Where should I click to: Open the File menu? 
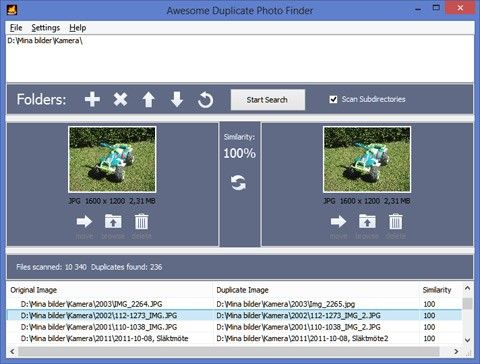tap(16, 28)
